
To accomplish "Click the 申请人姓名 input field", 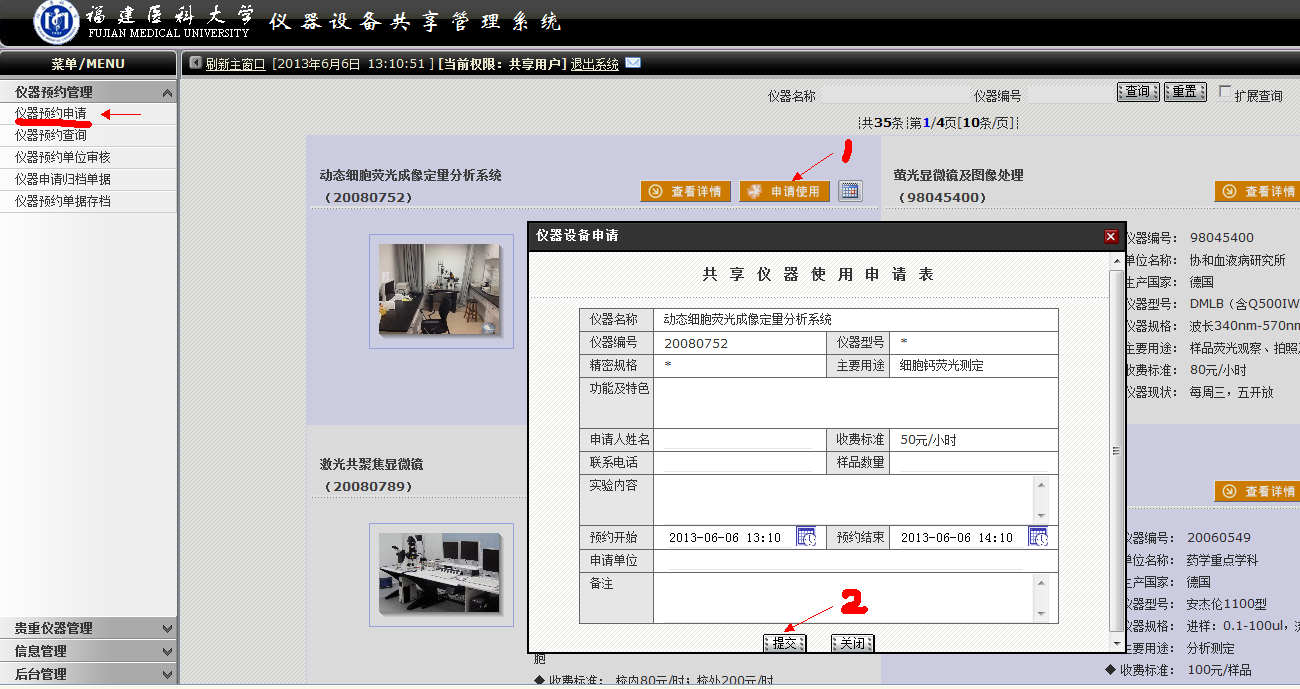I will (x=739, y=440).
